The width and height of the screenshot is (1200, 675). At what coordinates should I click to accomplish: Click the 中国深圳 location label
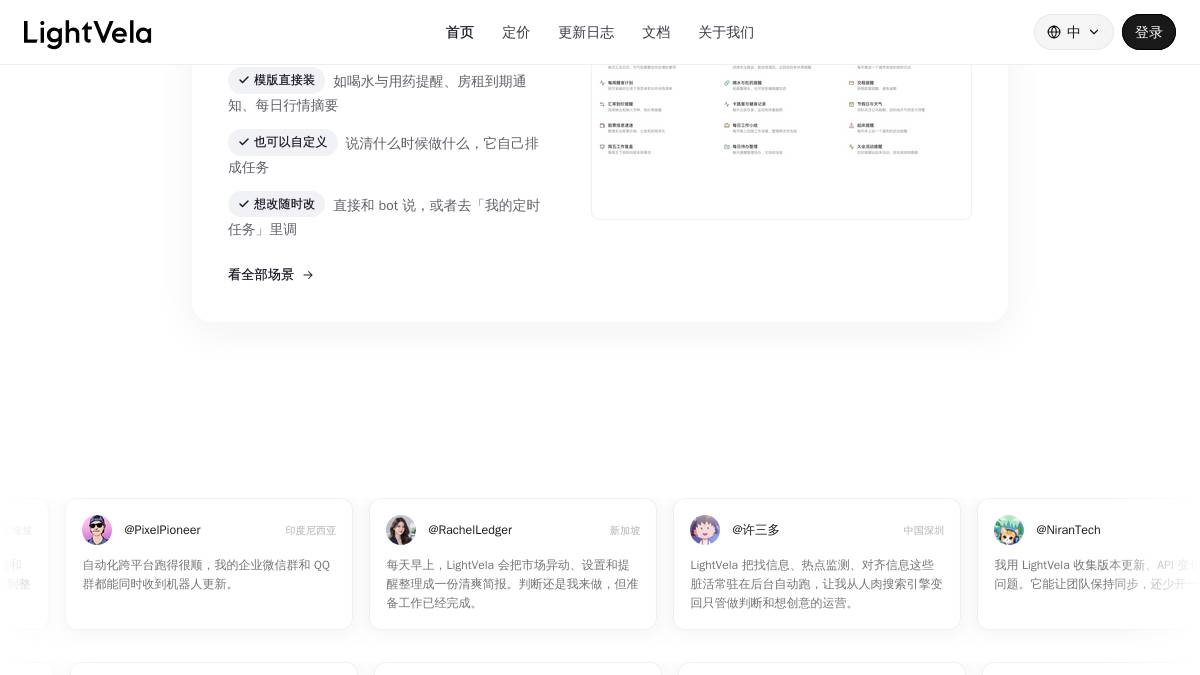pos(924,531)
